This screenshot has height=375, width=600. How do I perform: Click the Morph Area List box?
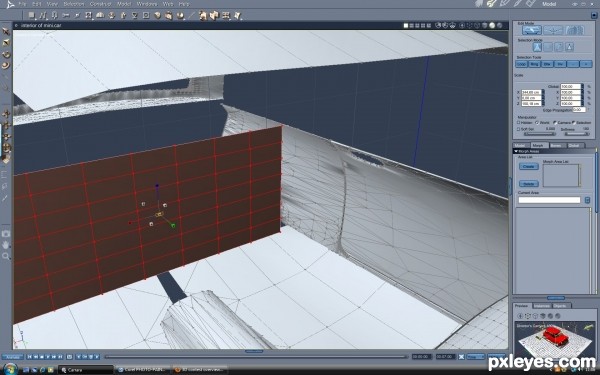[561, 176]
